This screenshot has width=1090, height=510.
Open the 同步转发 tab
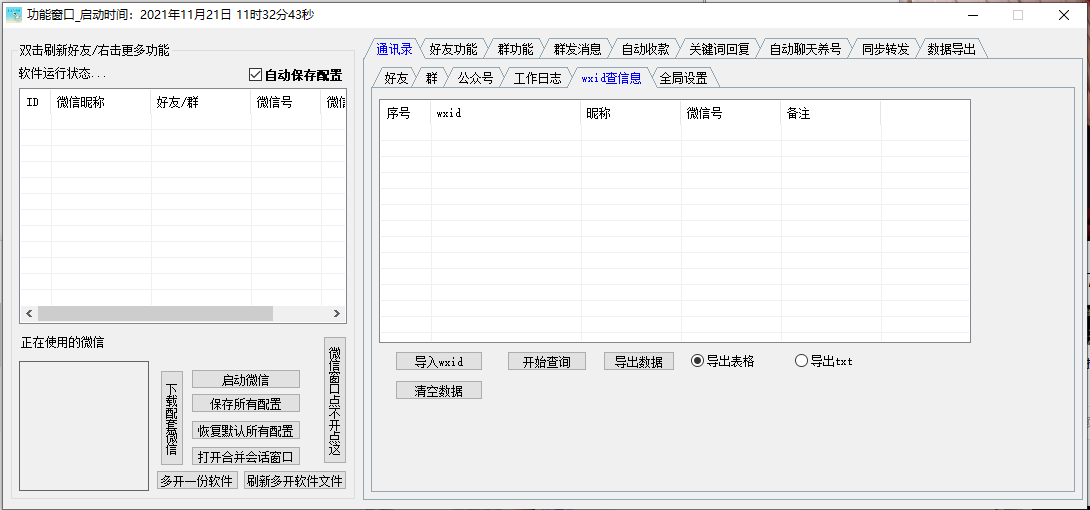[885, 49]
